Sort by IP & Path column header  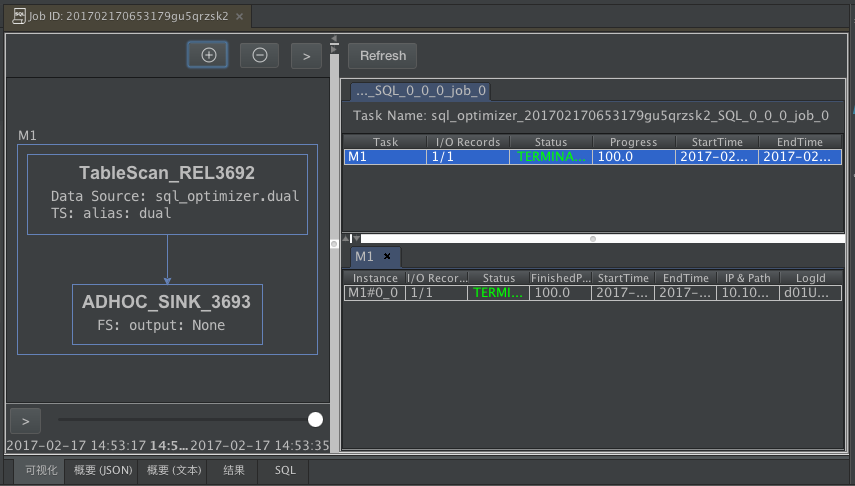point(748,278)
